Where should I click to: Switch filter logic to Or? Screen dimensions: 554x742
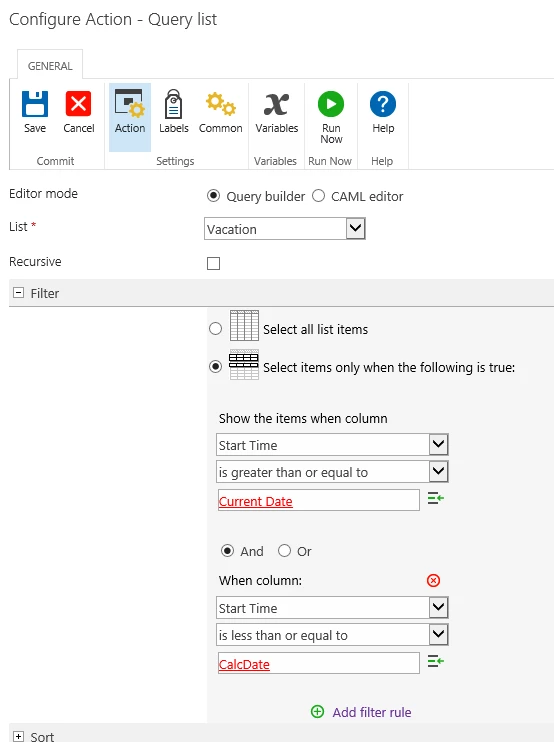[284, 551]
